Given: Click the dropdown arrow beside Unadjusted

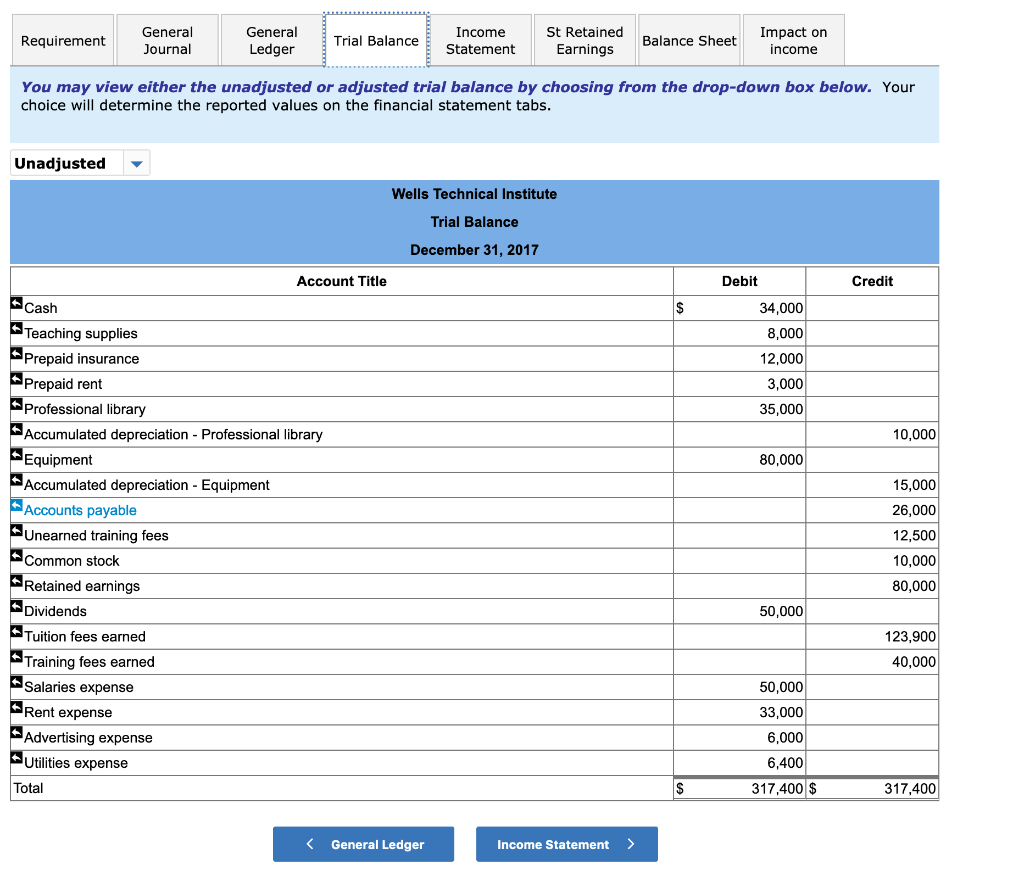Looking at the screenshot, I should click(x=137, y=162).
